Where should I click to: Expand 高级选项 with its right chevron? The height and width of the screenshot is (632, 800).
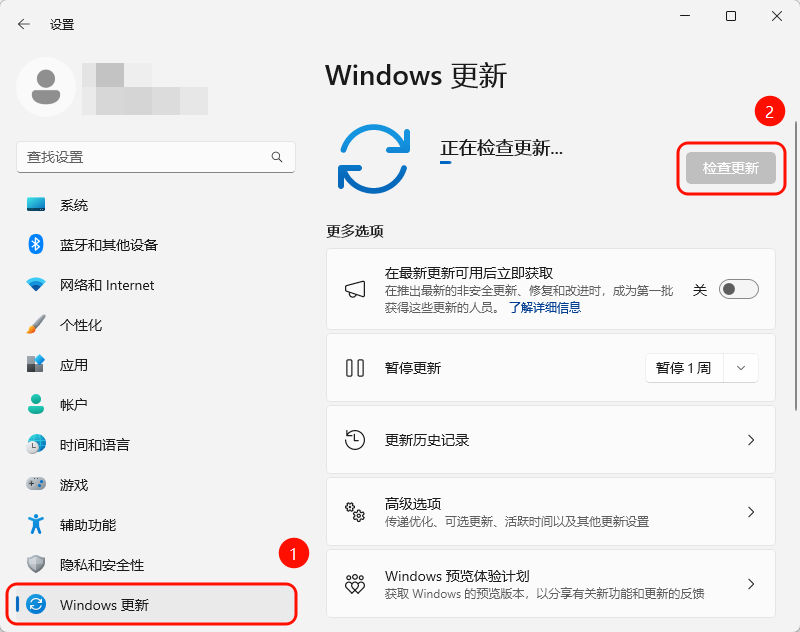coord(751,512)
